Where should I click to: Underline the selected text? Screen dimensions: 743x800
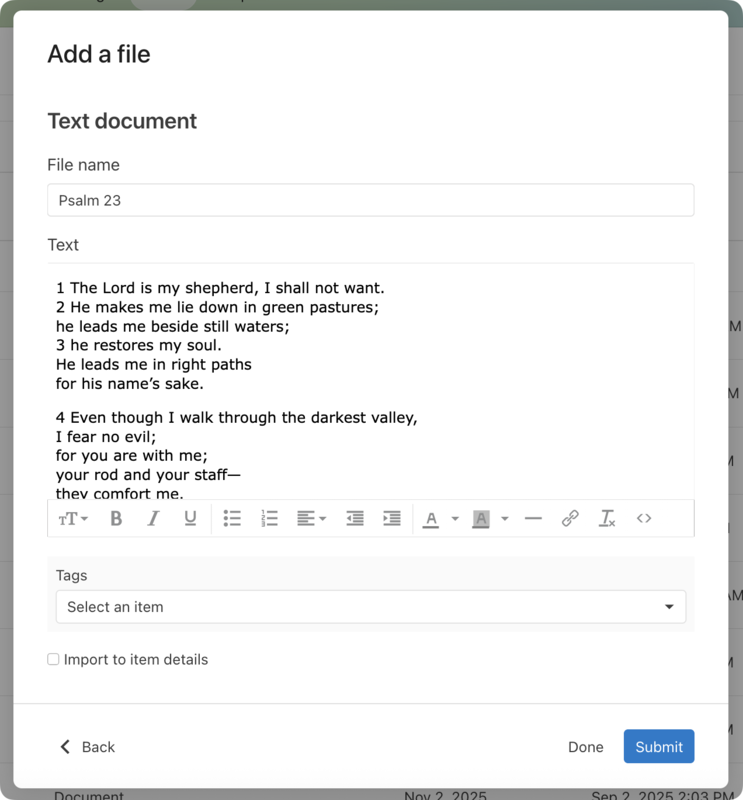(x=190, y=518)
